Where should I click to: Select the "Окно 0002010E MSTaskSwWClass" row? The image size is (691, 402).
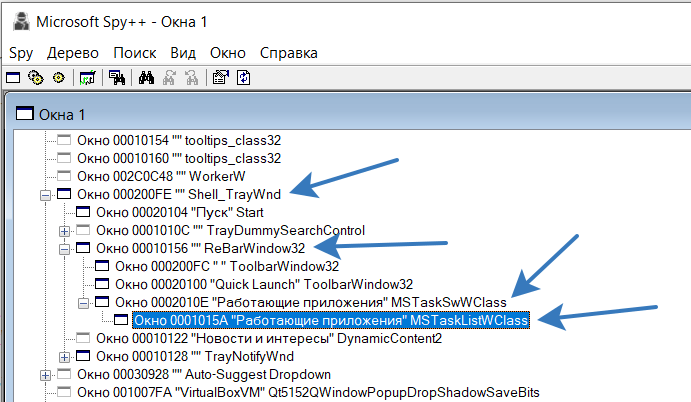coord(311,302)
